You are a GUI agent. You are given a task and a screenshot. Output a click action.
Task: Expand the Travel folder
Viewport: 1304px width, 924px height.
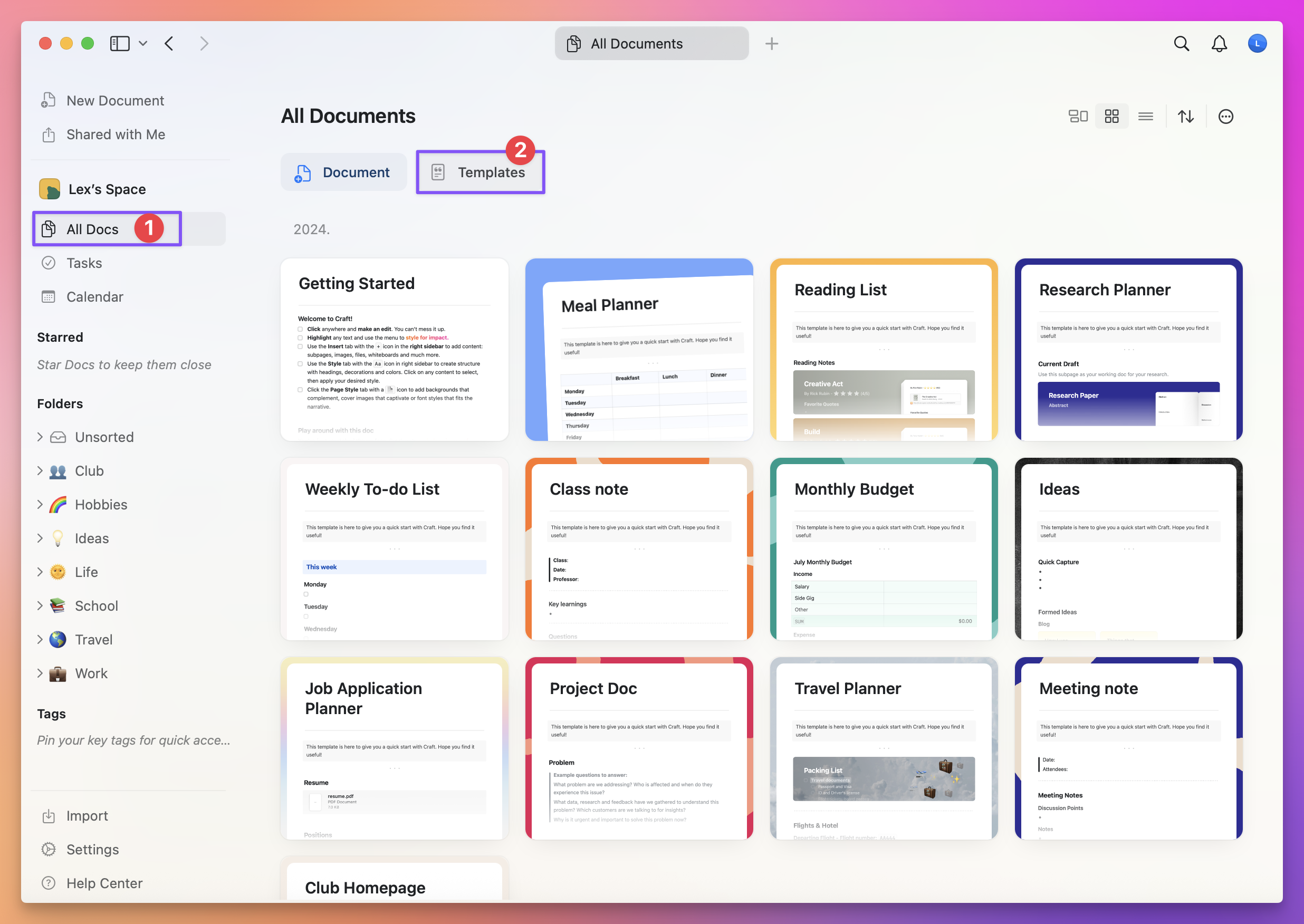[40, 639]
